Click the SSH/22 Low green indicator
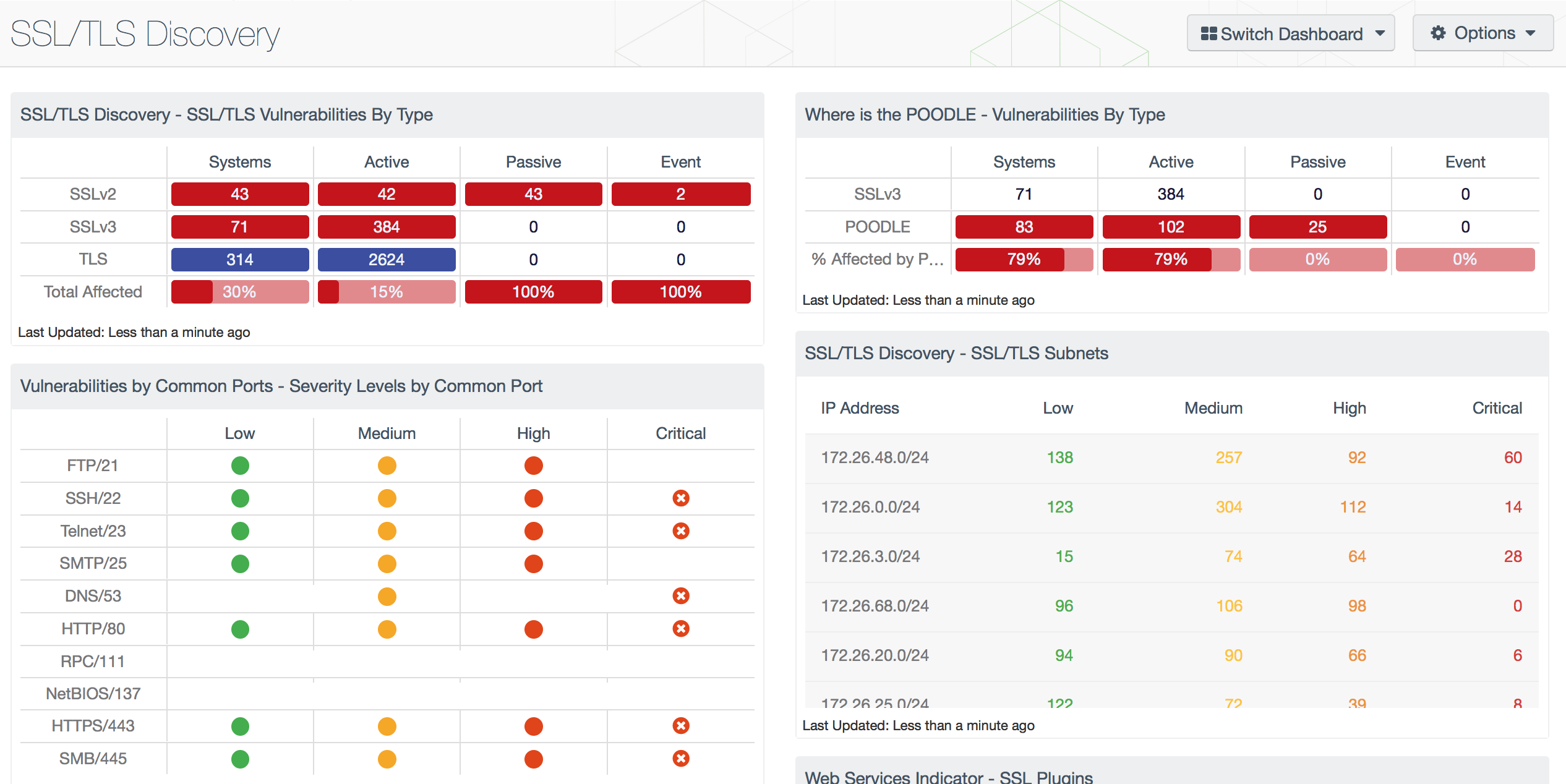Image resolution: width=1566 pixels, height=784 pixels. tap(240, 498)
